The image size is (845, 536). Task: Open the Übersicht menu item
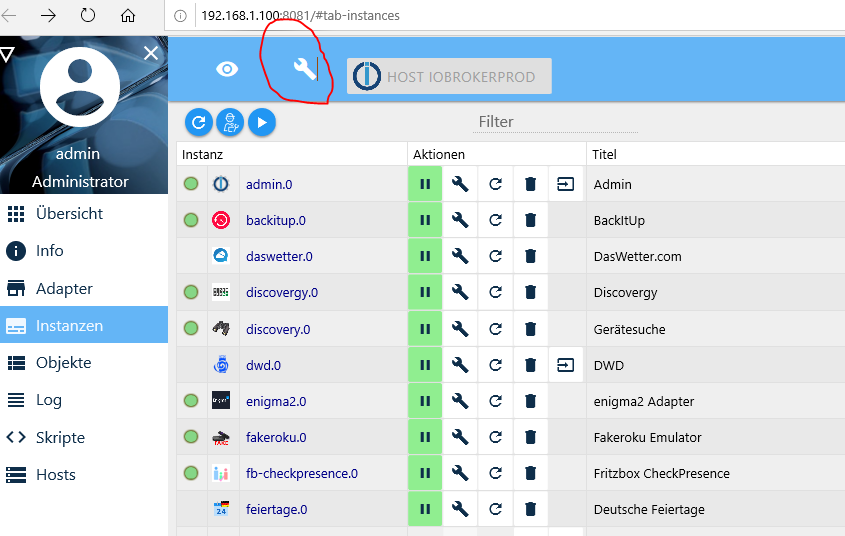point(84,214)
